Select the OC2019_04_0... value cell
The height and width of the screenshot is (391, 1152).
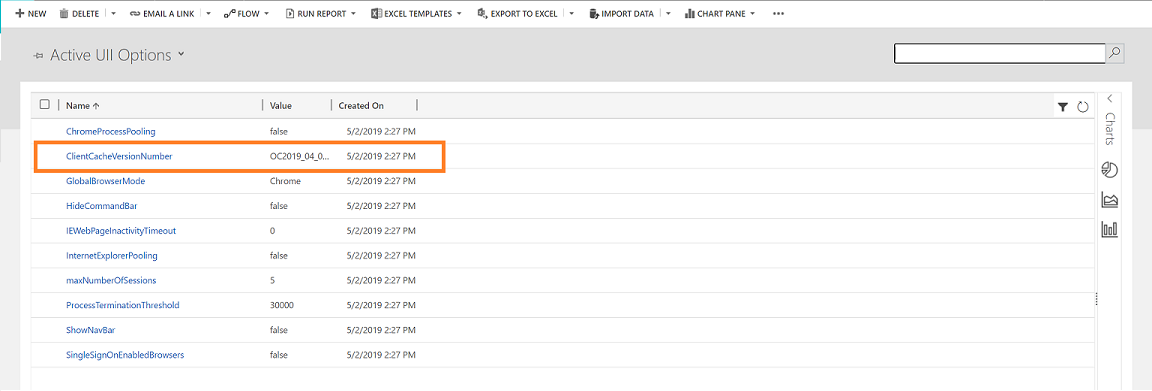(300, 156)
